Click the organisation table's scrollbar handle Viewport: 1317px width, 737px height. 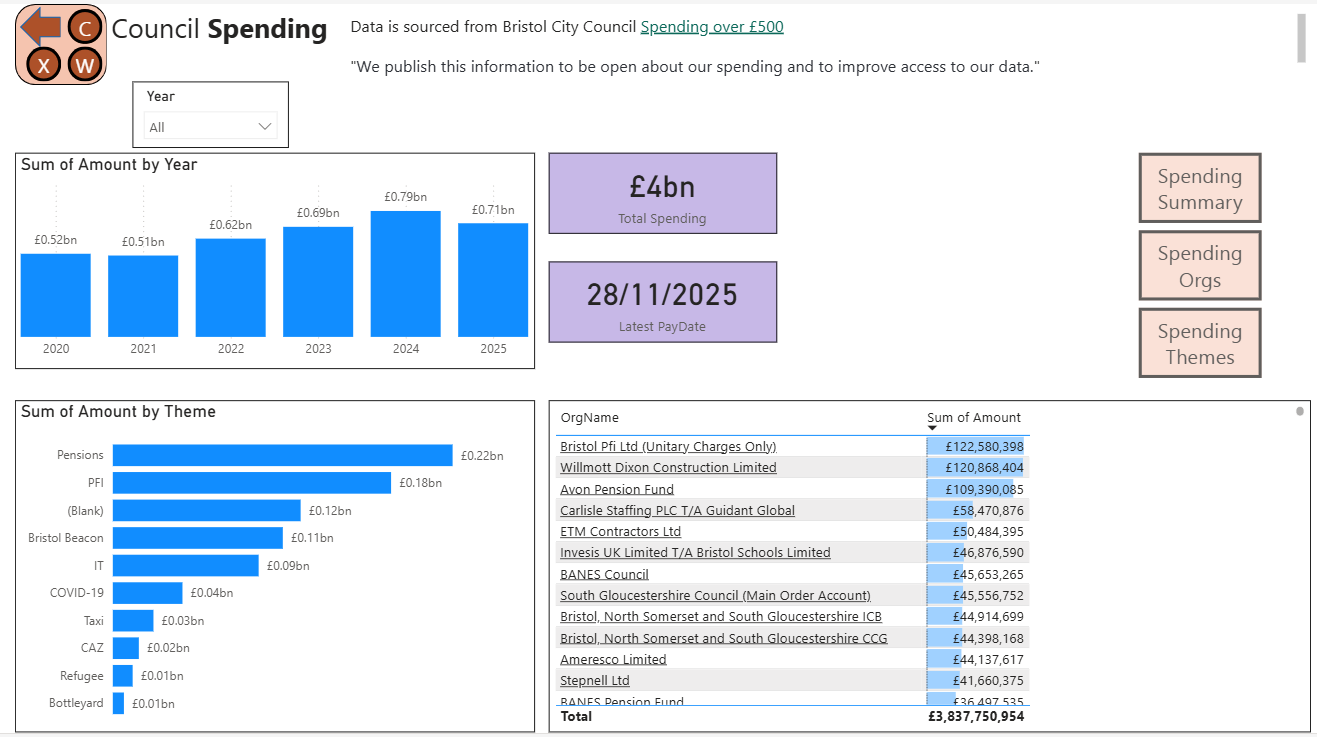tap(1299, 411)
